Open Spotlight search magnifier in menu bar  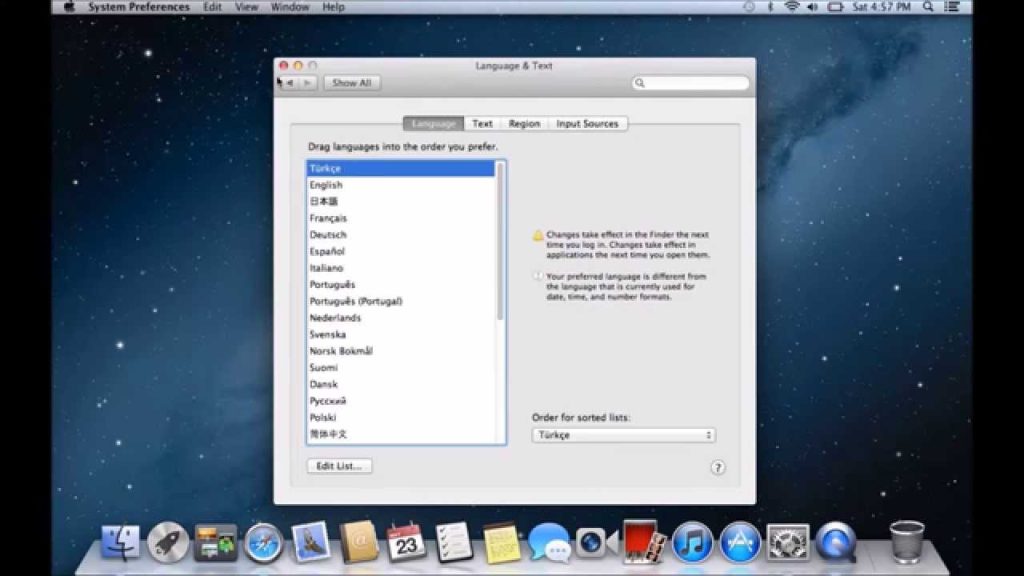928,7
